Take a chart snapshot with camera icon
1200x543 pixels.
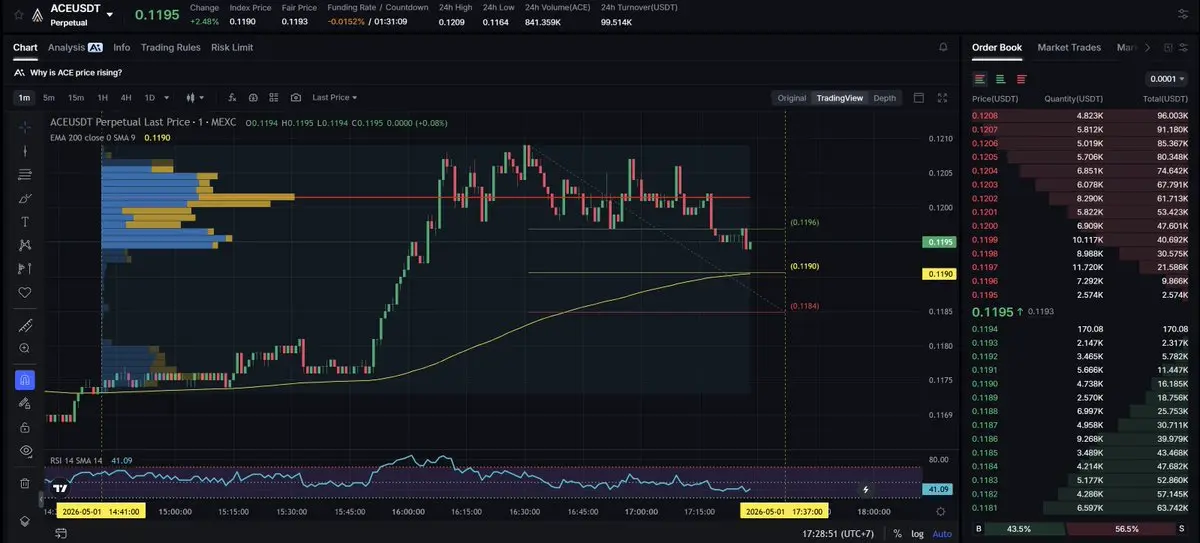(296, 97)
